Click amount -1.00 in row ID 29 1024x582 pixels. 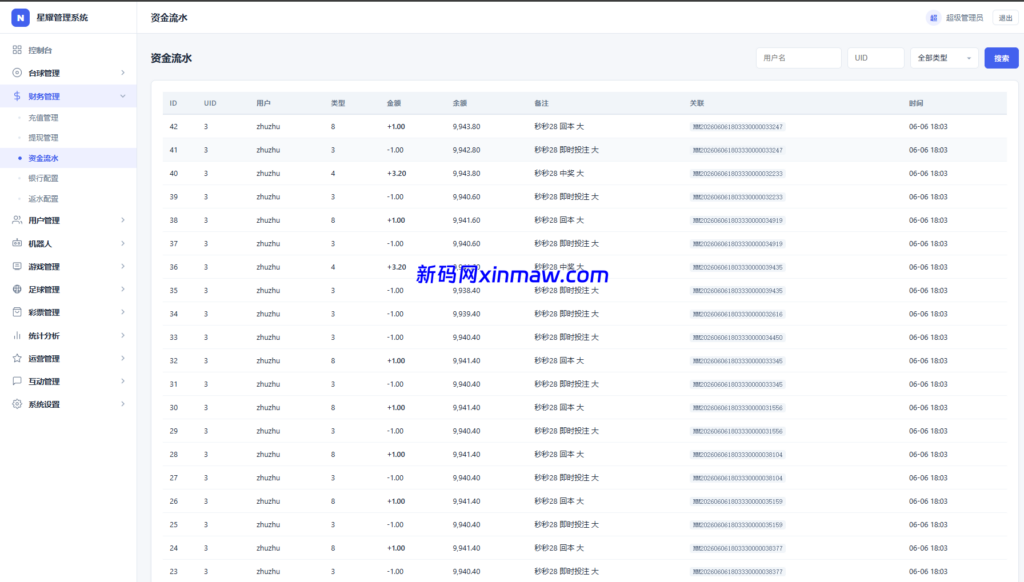[395, 431]
